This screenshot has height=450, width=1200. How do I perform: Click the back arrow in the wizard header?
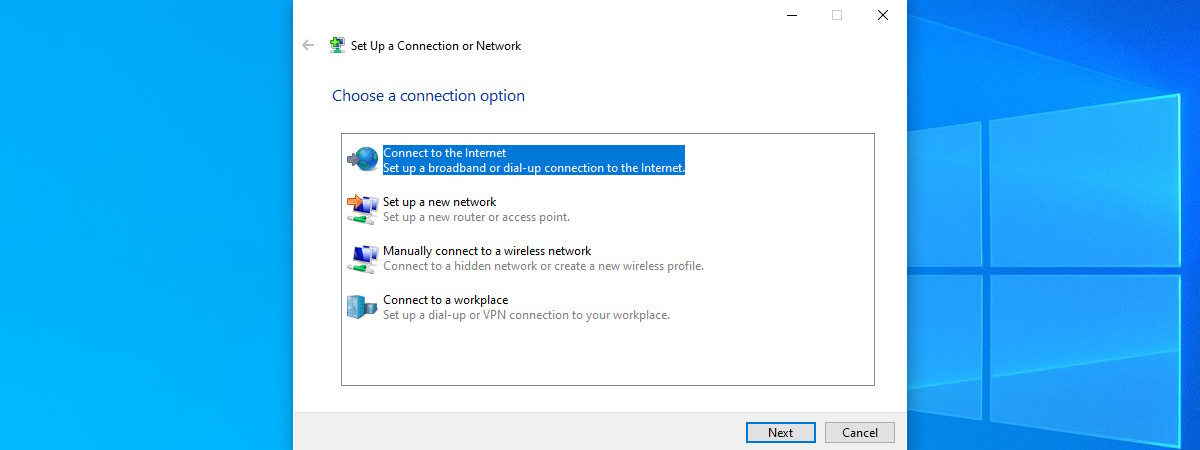[x=308, y=45]
